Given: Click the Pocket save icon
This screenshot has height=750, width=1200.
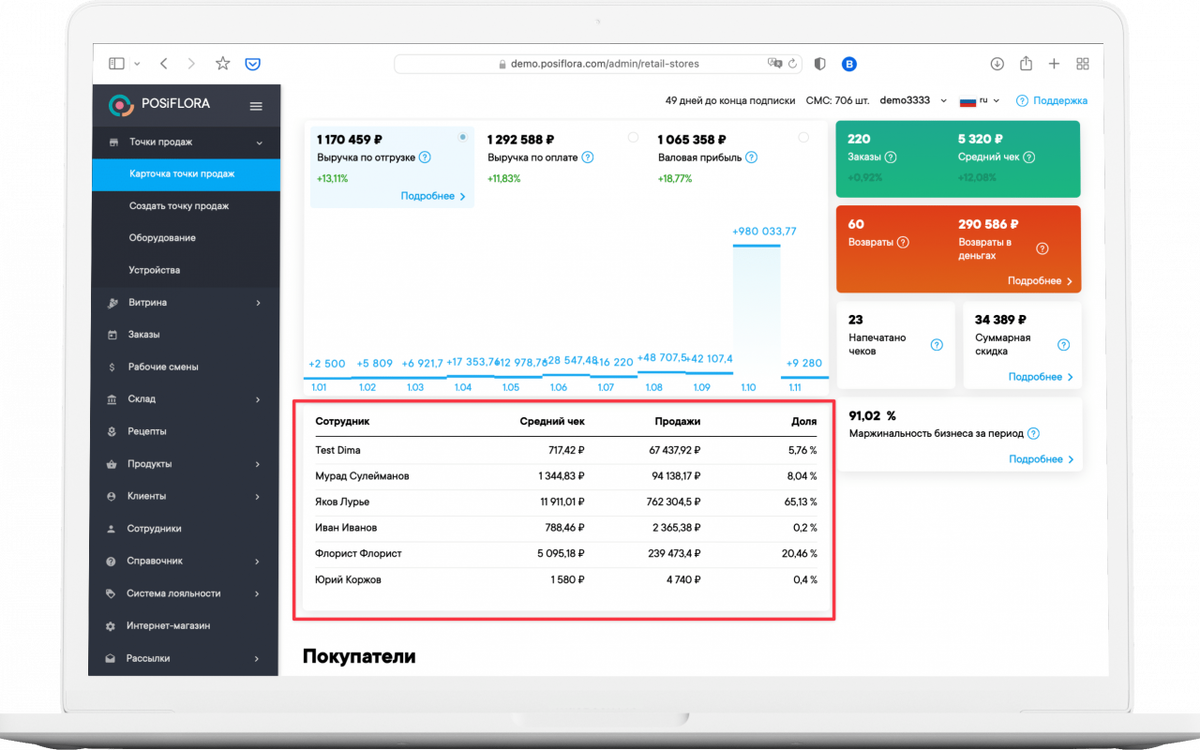Looking at the screenshot, I should tap(253, 63).
